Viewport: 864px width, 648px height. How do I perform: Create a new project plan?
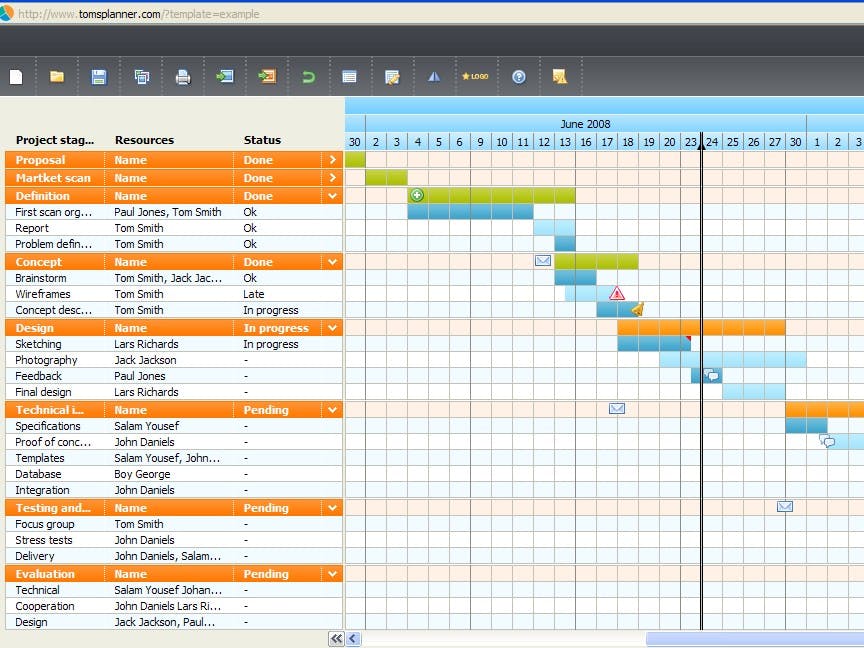[x=17, y=76]
